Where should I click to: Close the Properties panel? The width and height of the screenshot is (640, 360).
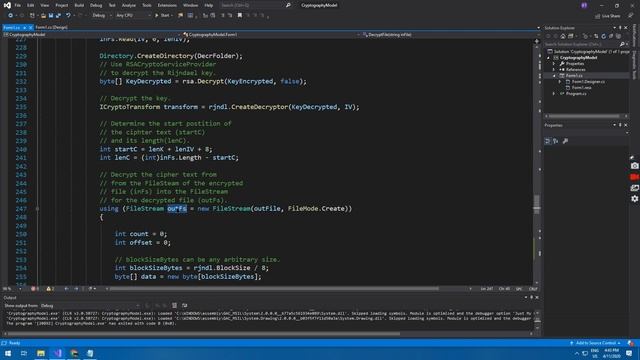point(626,125)
